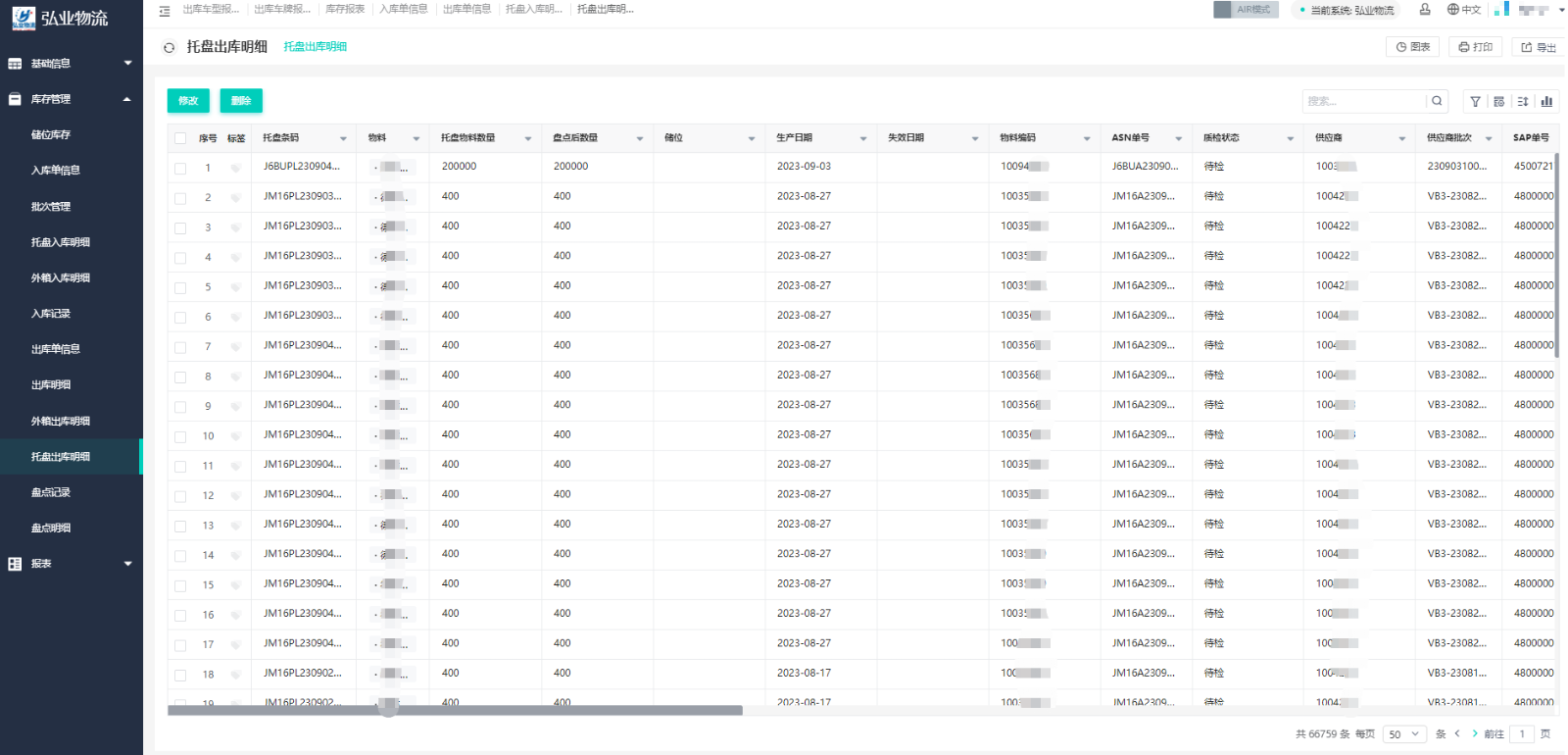
Task: Click 当前系统: 弘业物流 indicator
Action: point(1347,10)
